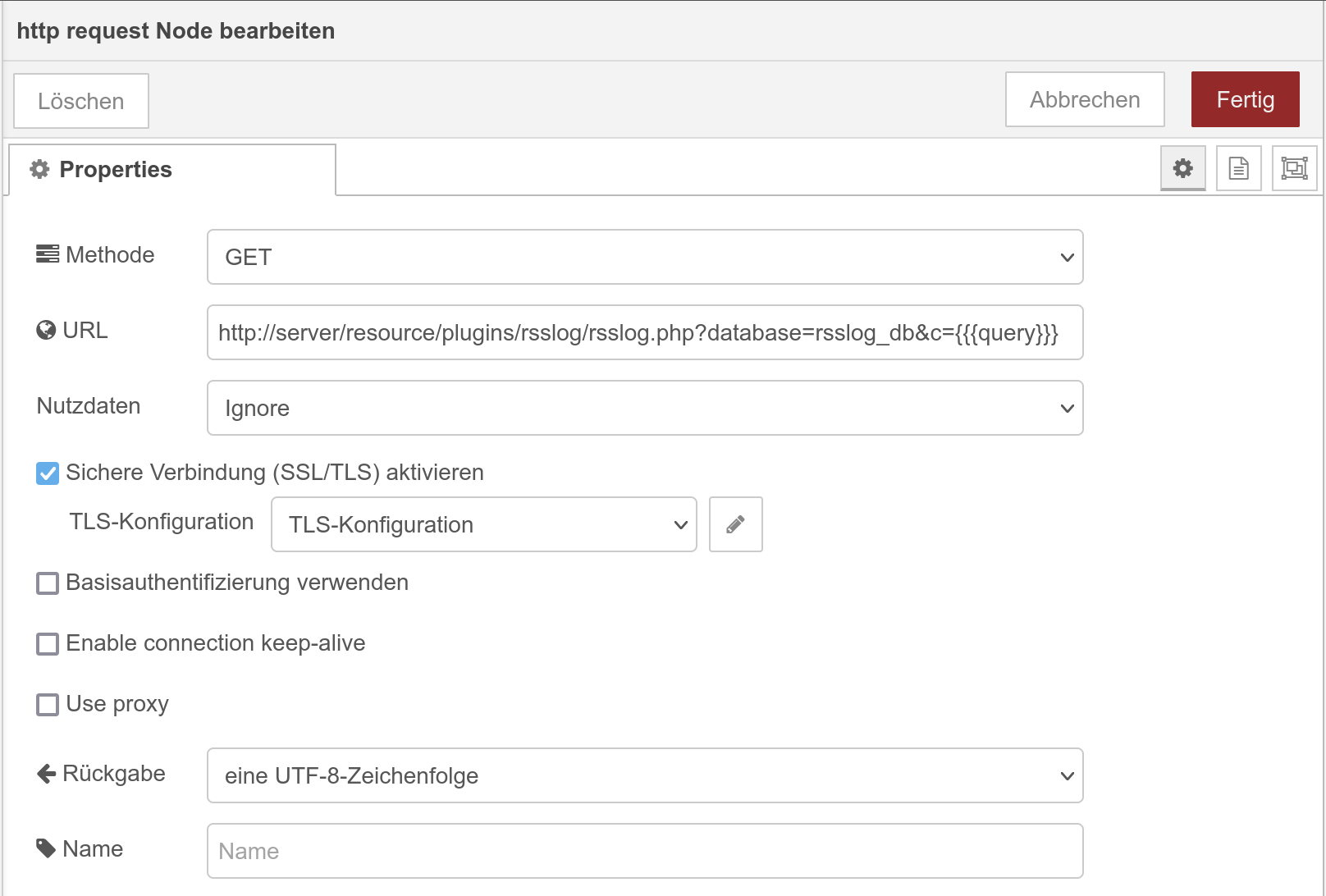Viewport: 1326px width, 896px height.
Task: Open node properties gear icon
Action: [1182, 168]
